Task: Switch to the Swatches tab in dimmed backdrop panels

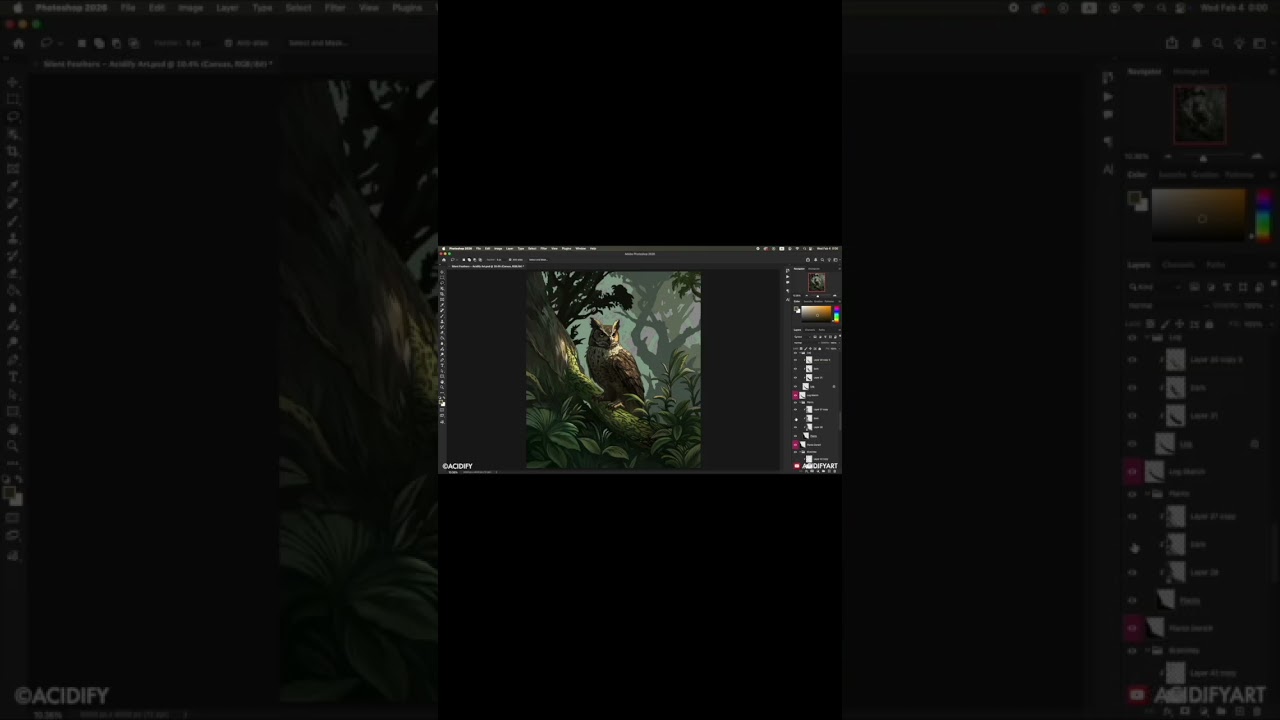Action: tap(1171, 175)
